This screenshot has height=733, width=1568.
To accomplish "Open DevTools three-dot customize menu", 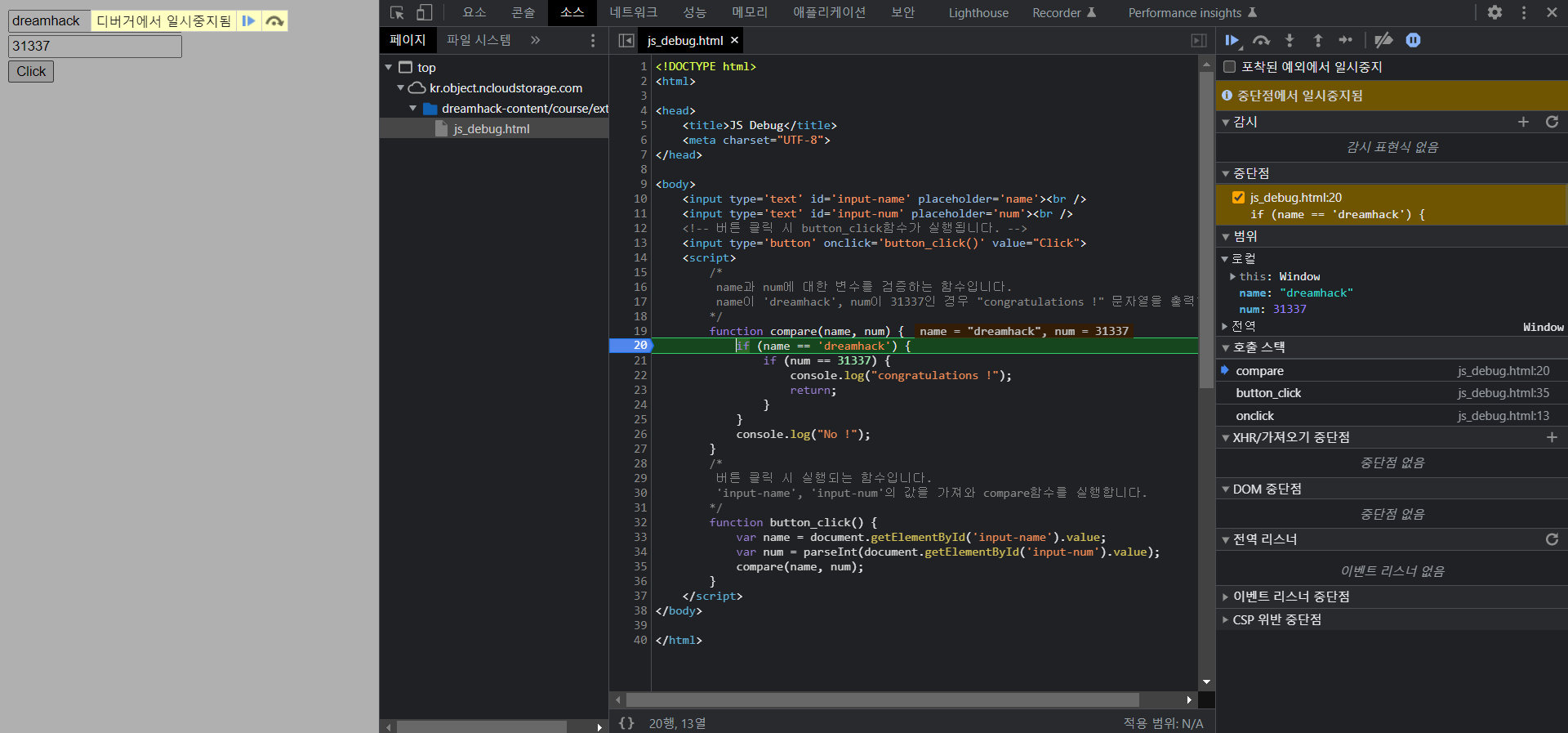I will [1523, 12].
